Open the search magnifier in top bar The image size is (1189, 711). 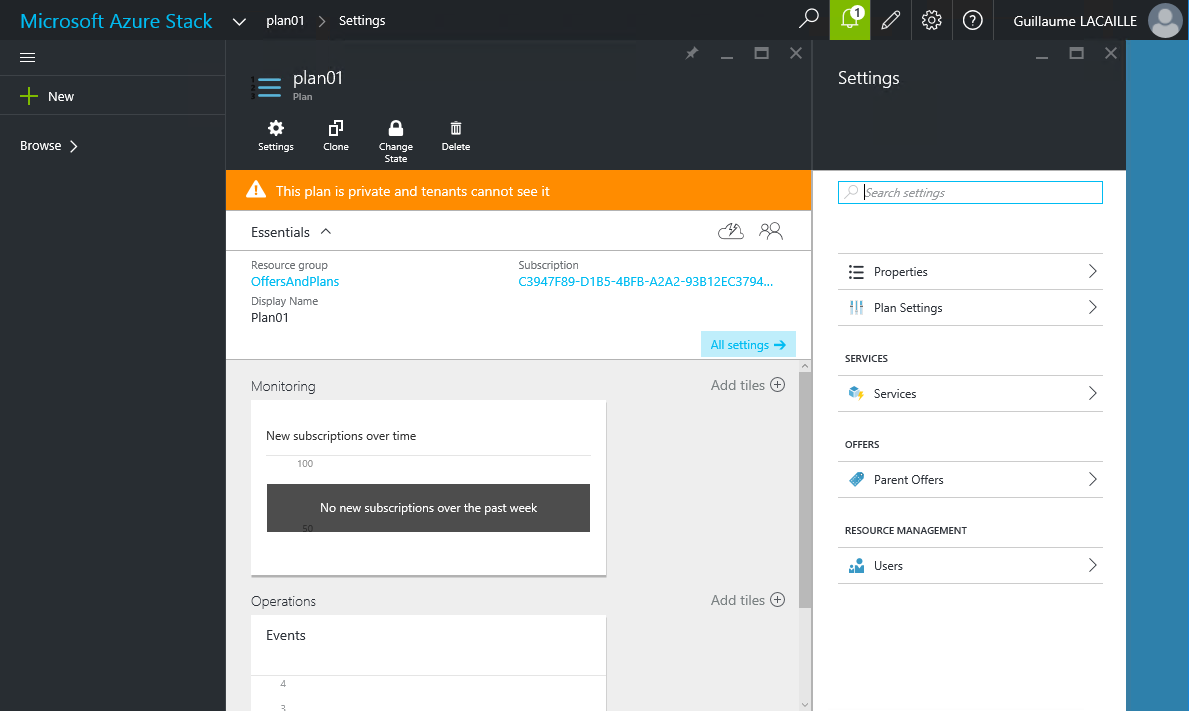point(809,20)
